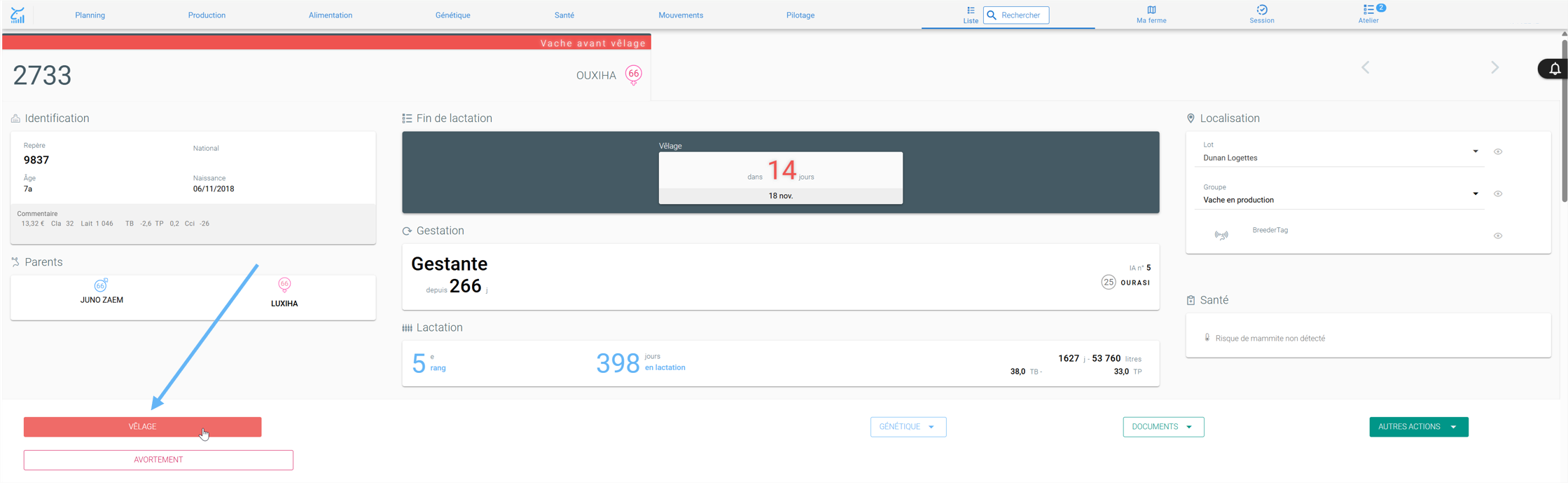The width and height of the screenshot is (1568, 483).
Task: Toggle the eye icon beside BreederTag
Action: (1498, 236)
